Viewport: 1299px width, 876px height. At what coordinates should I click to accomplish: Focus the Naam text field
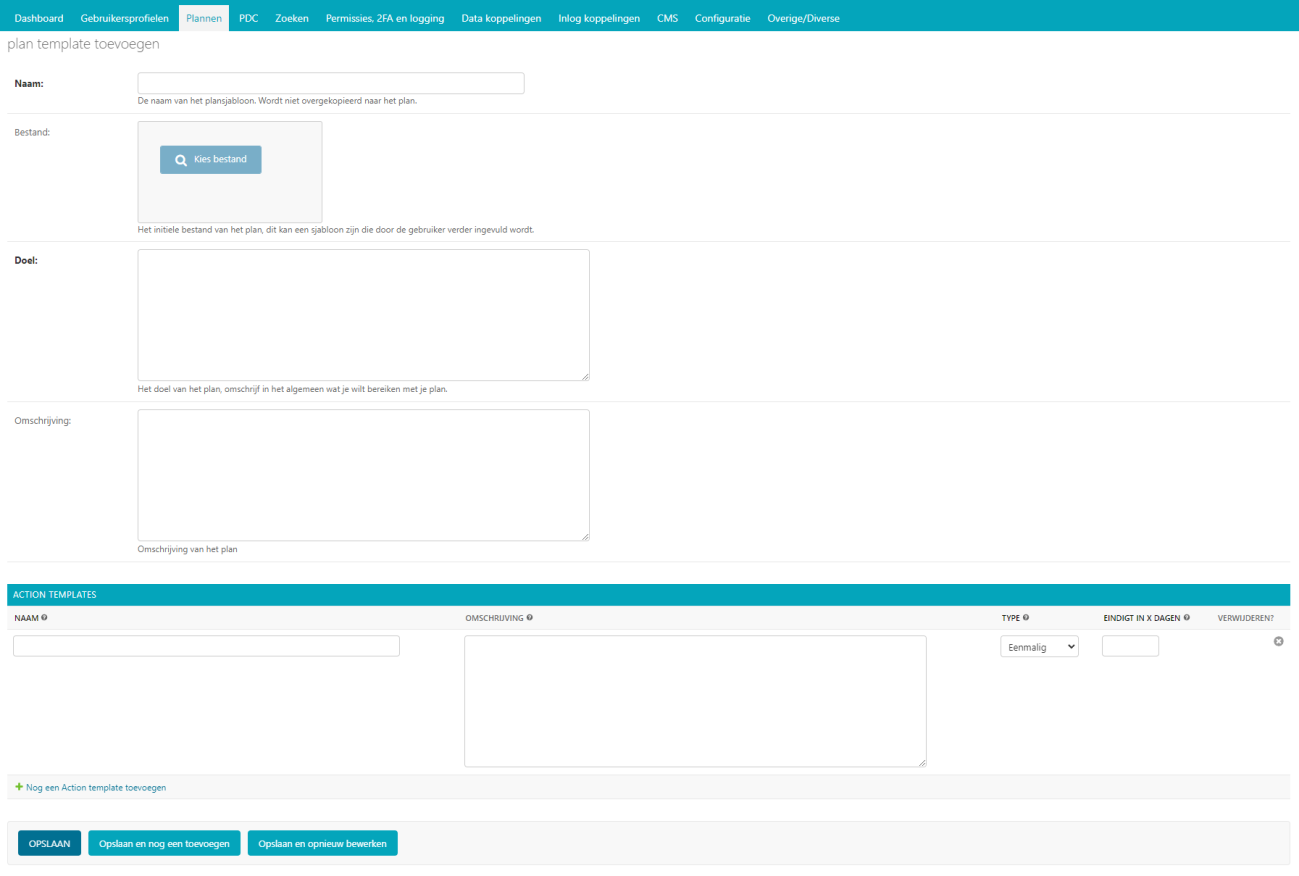pos(331,83)
